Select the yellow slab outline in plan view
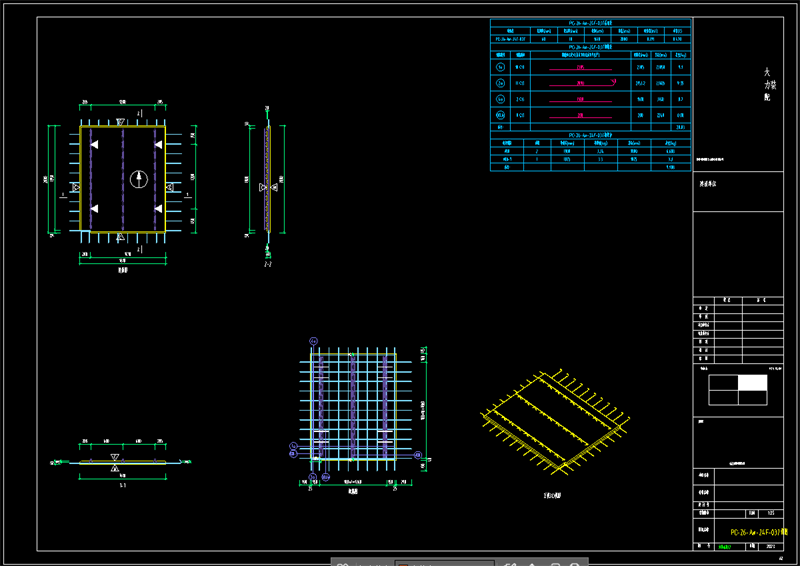The image size is (800, 566). tap(122, 179)
